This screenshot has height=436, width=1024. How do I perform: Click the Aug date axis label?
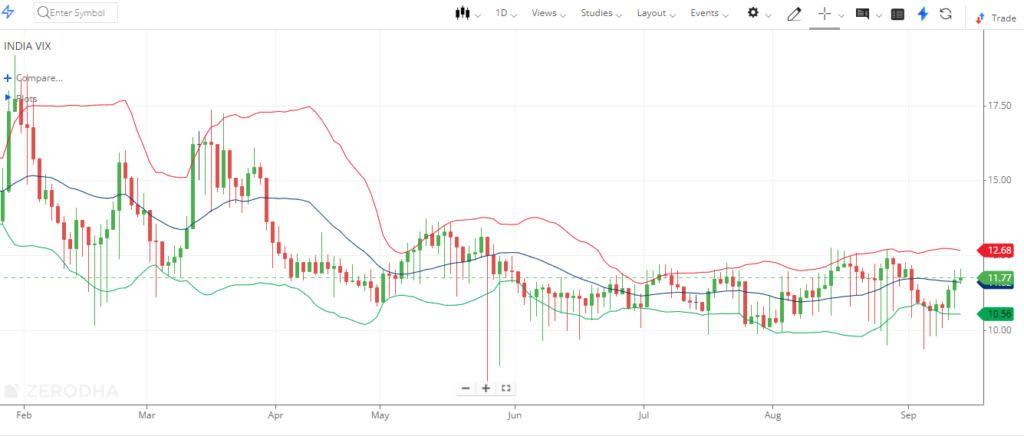pos(773,414)
